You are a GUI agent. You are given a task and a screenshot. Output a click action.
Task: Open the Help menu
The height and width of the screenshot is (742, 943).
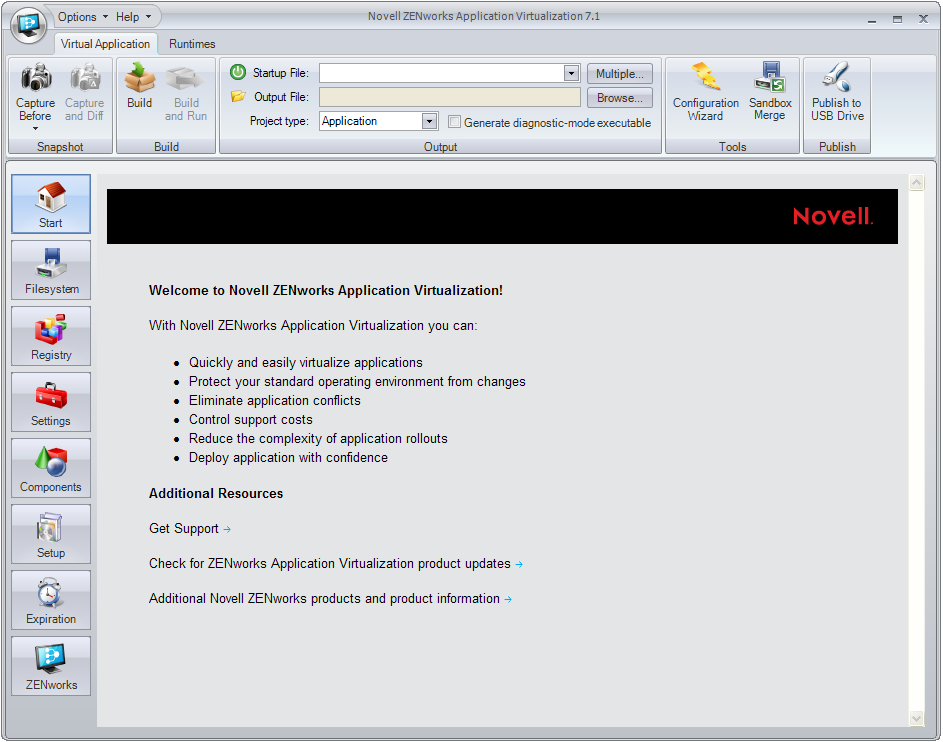(134, 17)
